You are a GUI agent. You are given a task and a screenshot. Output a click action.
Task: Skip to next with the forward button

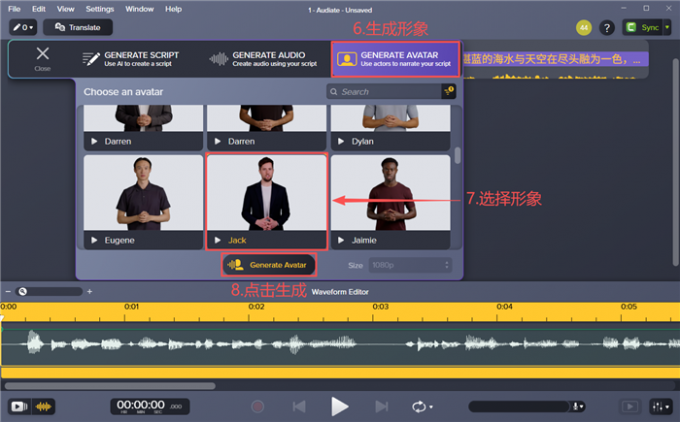(x=381, y=406)
